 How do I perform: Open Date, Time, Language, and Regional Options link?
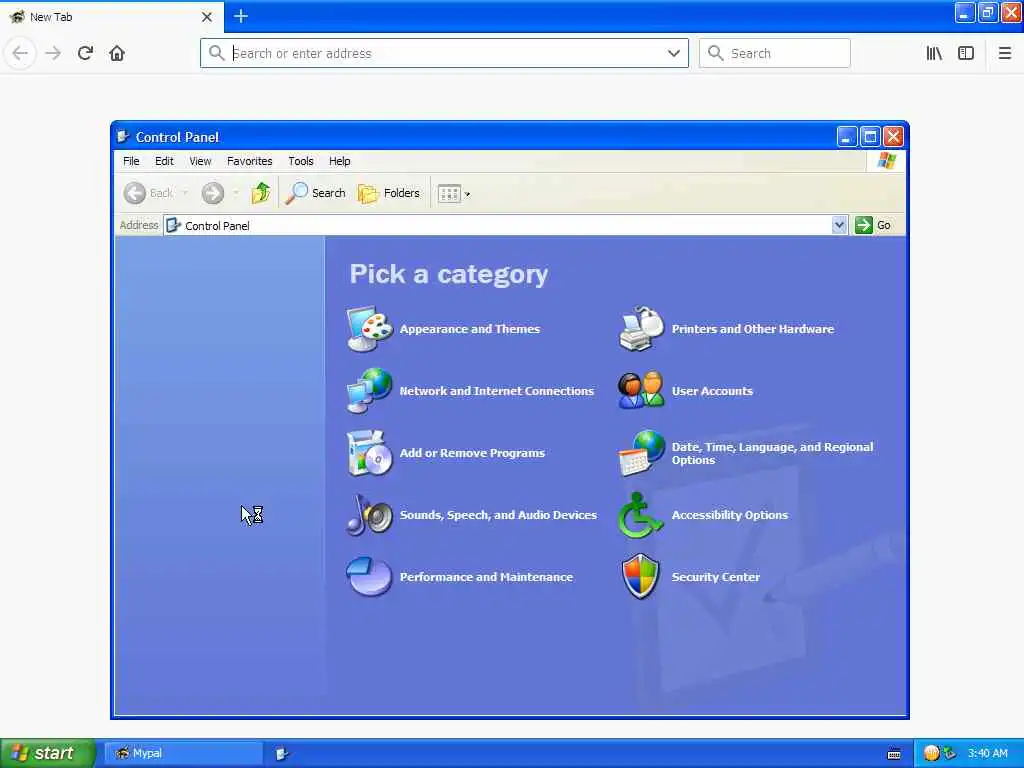click(x=773, y=453)
